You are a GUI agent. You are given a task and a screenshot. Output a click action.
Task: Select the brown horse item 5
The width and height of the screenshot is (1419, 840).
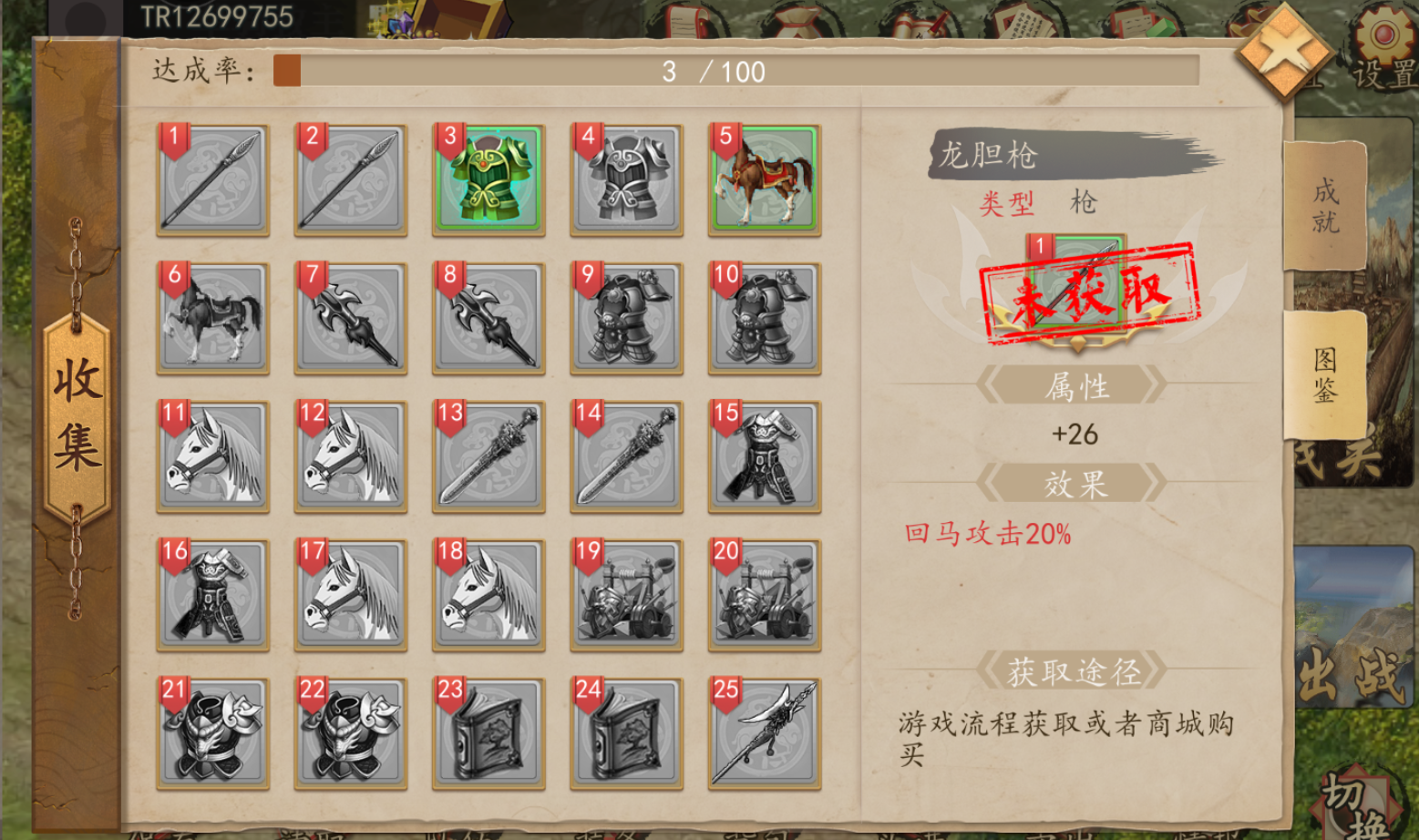click(x=765, y=179)
